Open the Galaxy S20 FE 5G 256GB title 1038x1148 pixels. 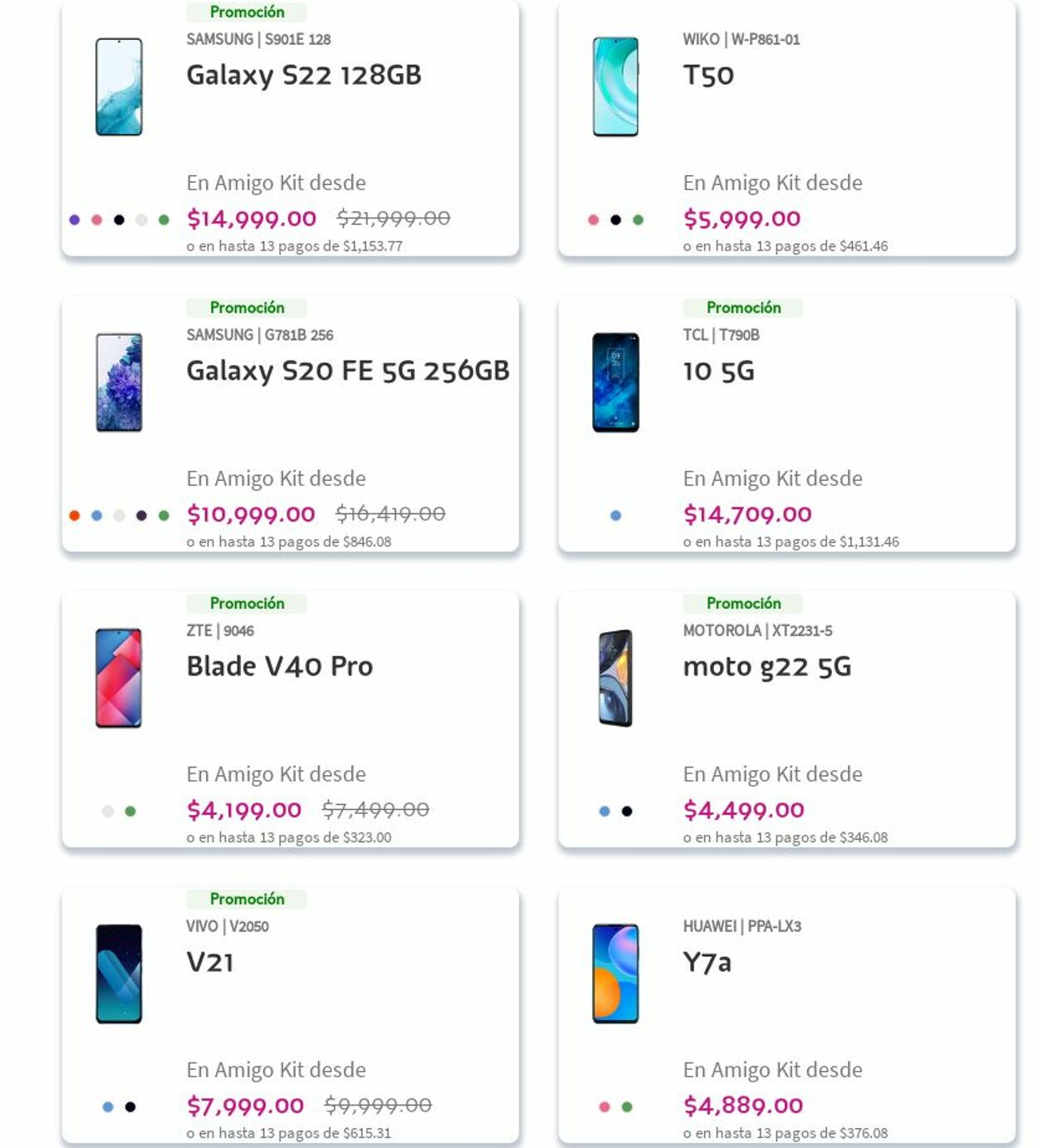pos(348,370)
